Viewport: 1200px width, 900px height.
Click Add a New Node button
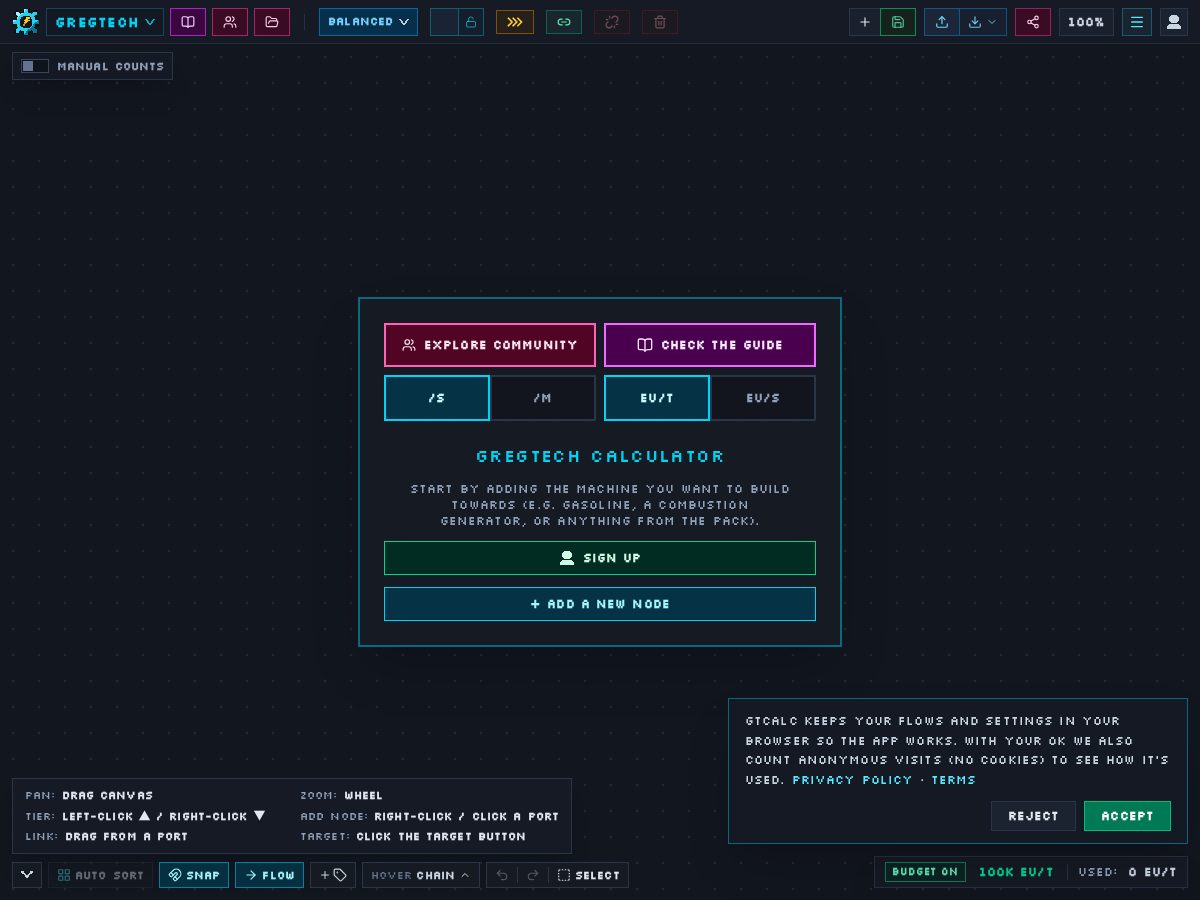[600, 604]
